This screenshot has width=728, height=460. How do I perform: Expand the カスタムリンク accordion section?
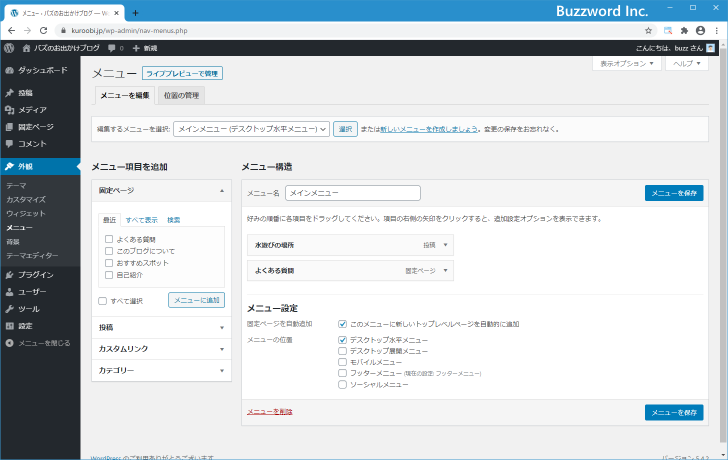[x=161, y=348]
